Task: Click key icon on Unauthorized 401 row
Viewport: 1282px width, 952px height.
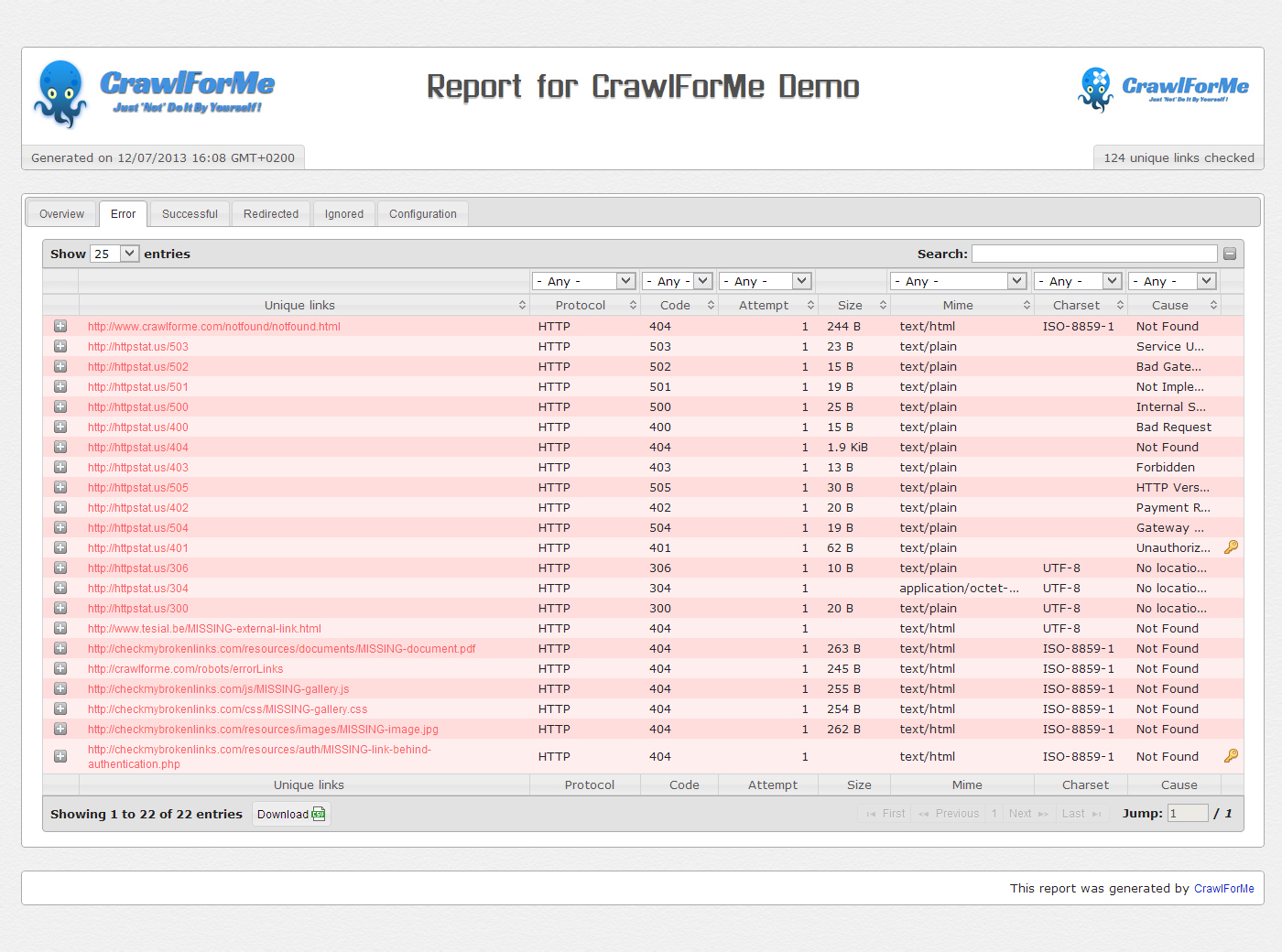Action: point(1232,547)
